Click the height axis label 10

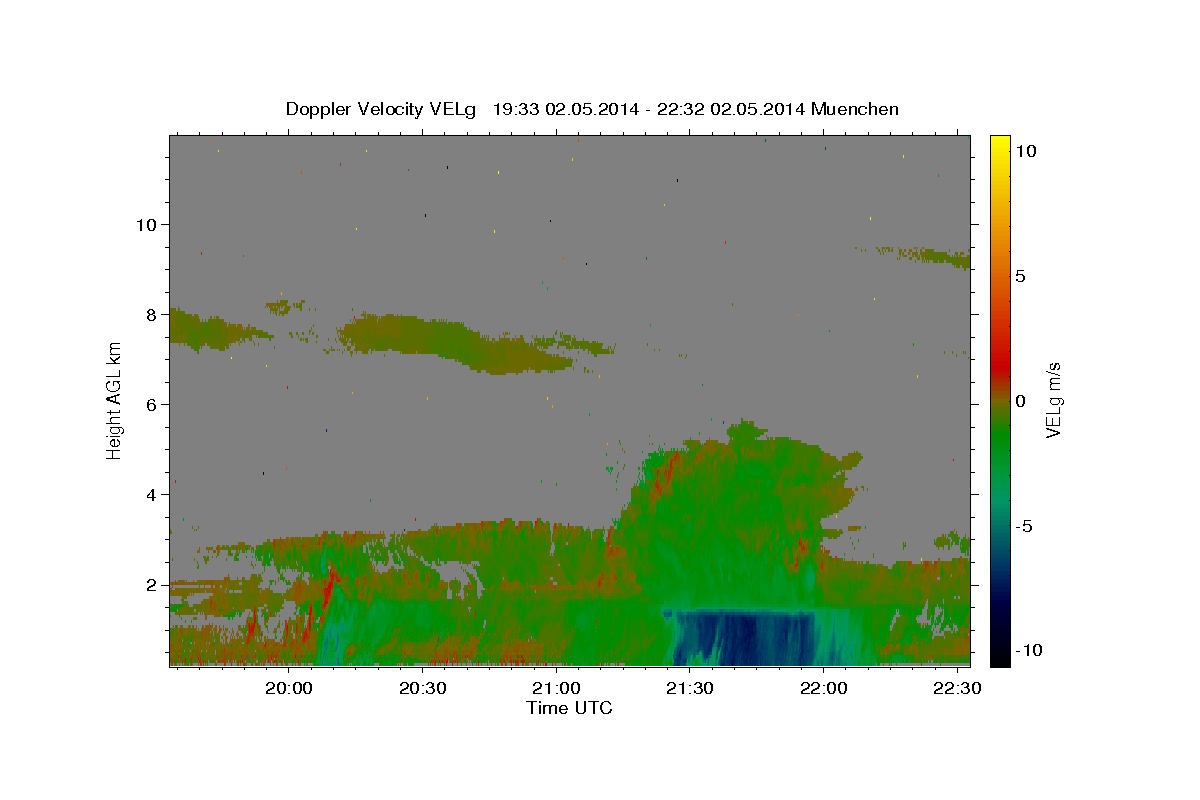click(x=145, y=225)
